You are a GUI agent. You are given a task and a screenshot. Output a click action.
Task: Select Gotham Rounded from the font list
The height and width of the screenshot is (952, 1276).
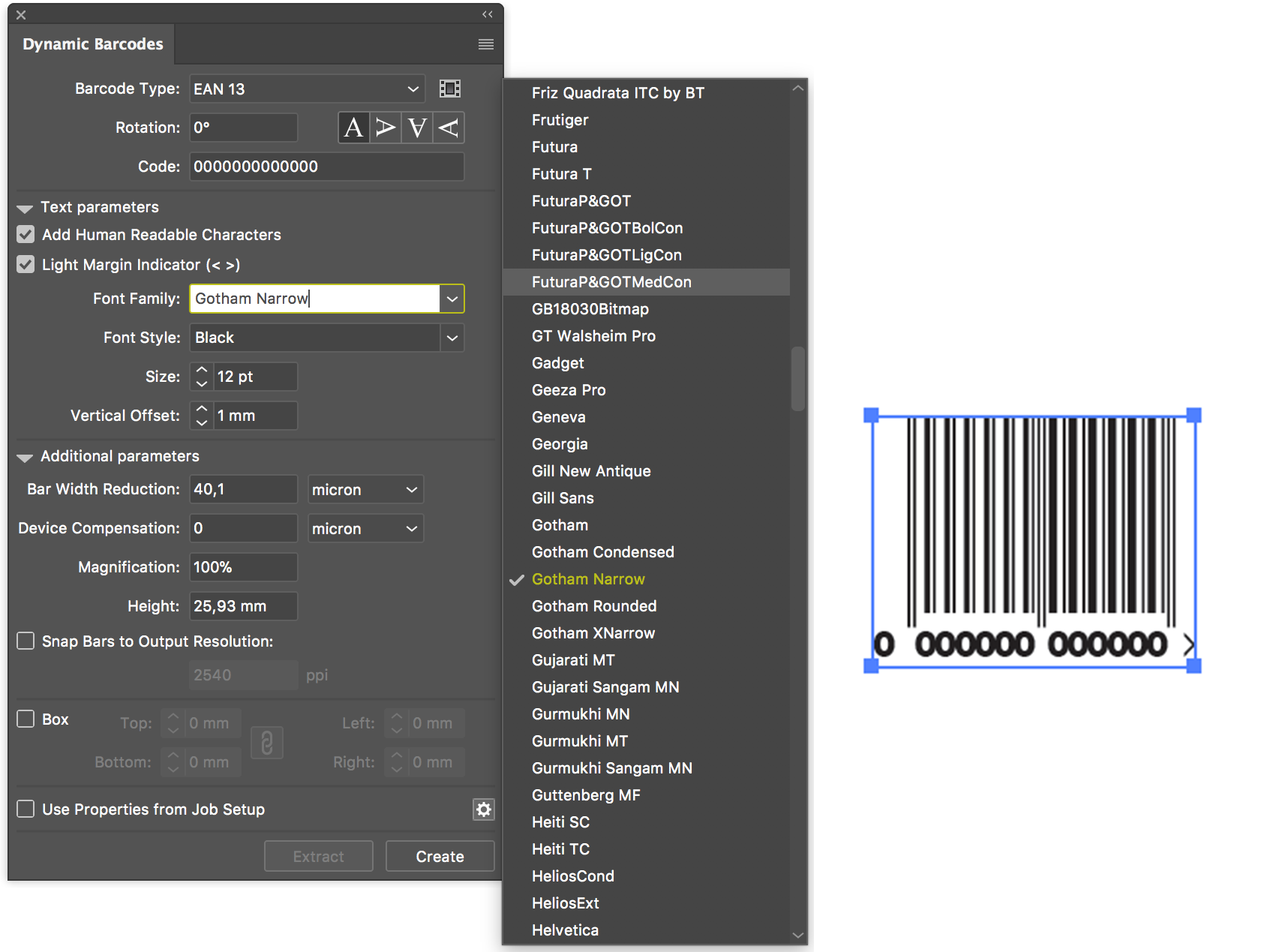click(593, 605)
